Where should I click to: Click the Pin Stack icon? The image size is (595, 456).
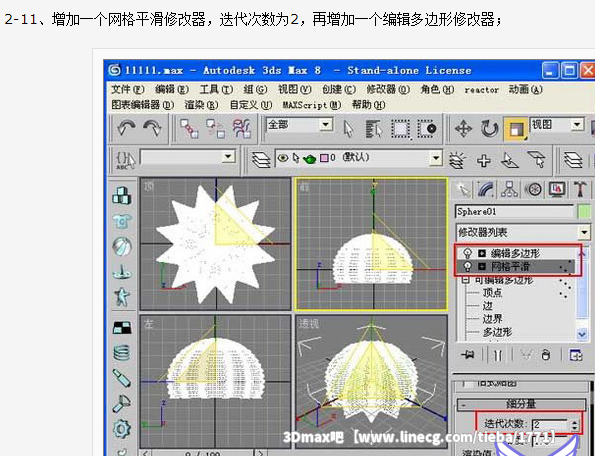pyautogui.click(x=469, y=355)
